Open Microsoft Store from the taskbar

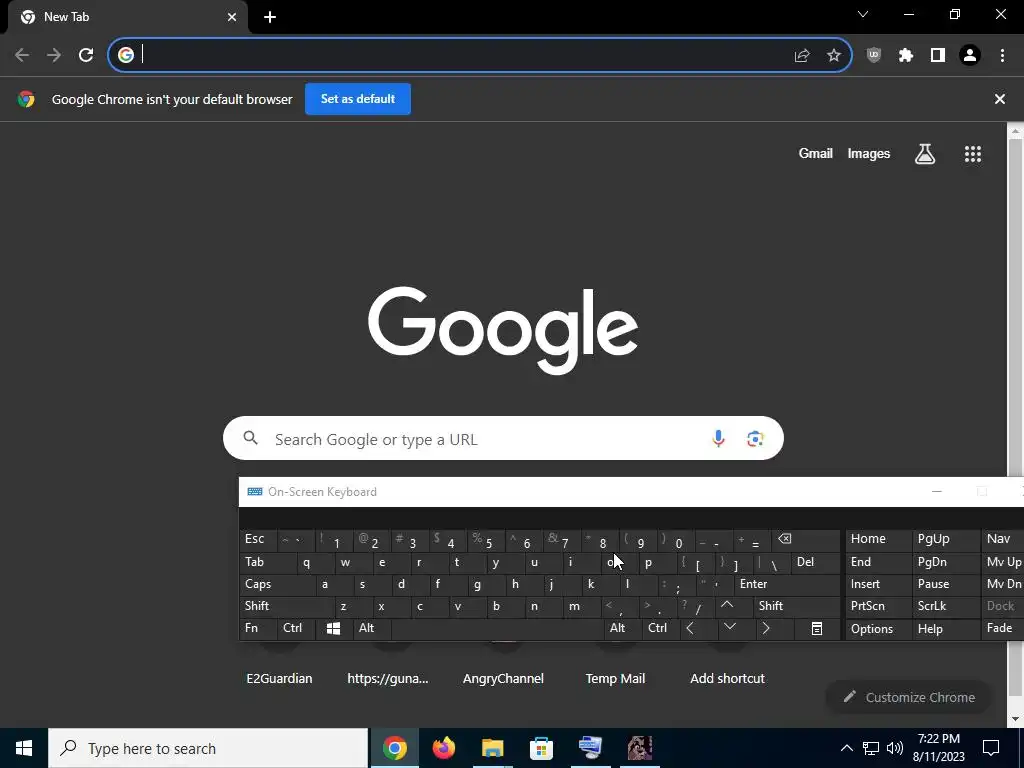pyautogui.click(x=541, y=748)
